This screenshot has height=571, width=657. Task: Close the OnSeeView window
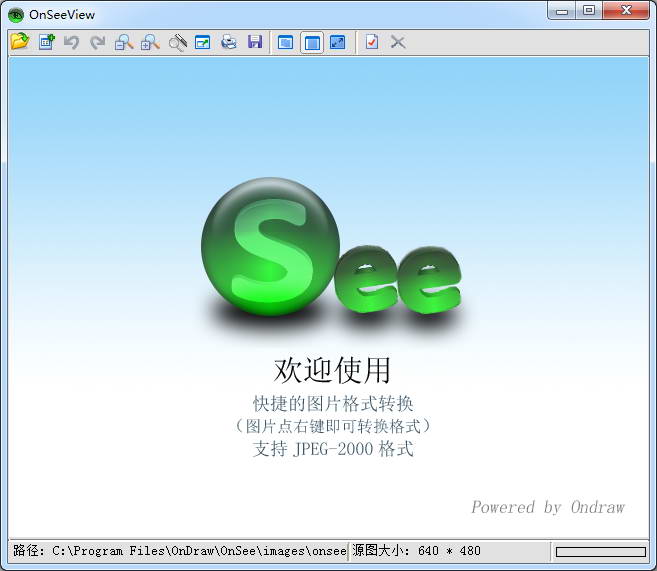[626, 10]
